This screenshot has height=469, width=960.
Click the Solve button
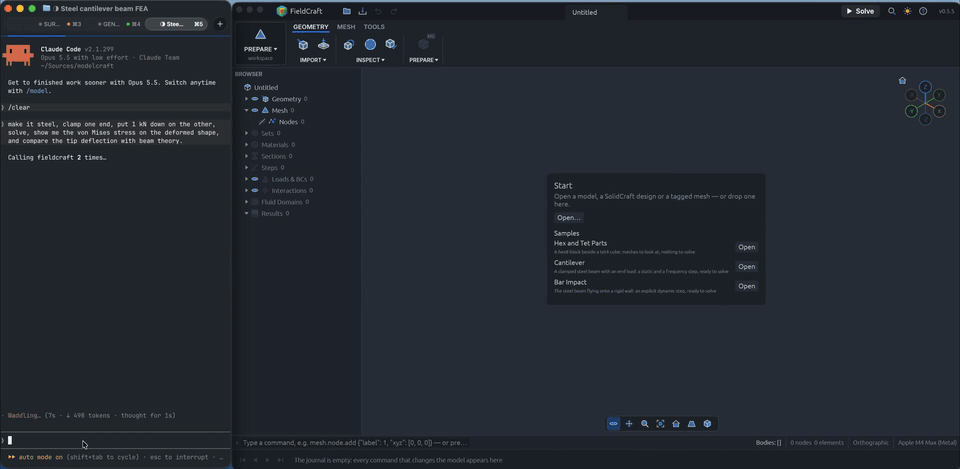point(860,11)
